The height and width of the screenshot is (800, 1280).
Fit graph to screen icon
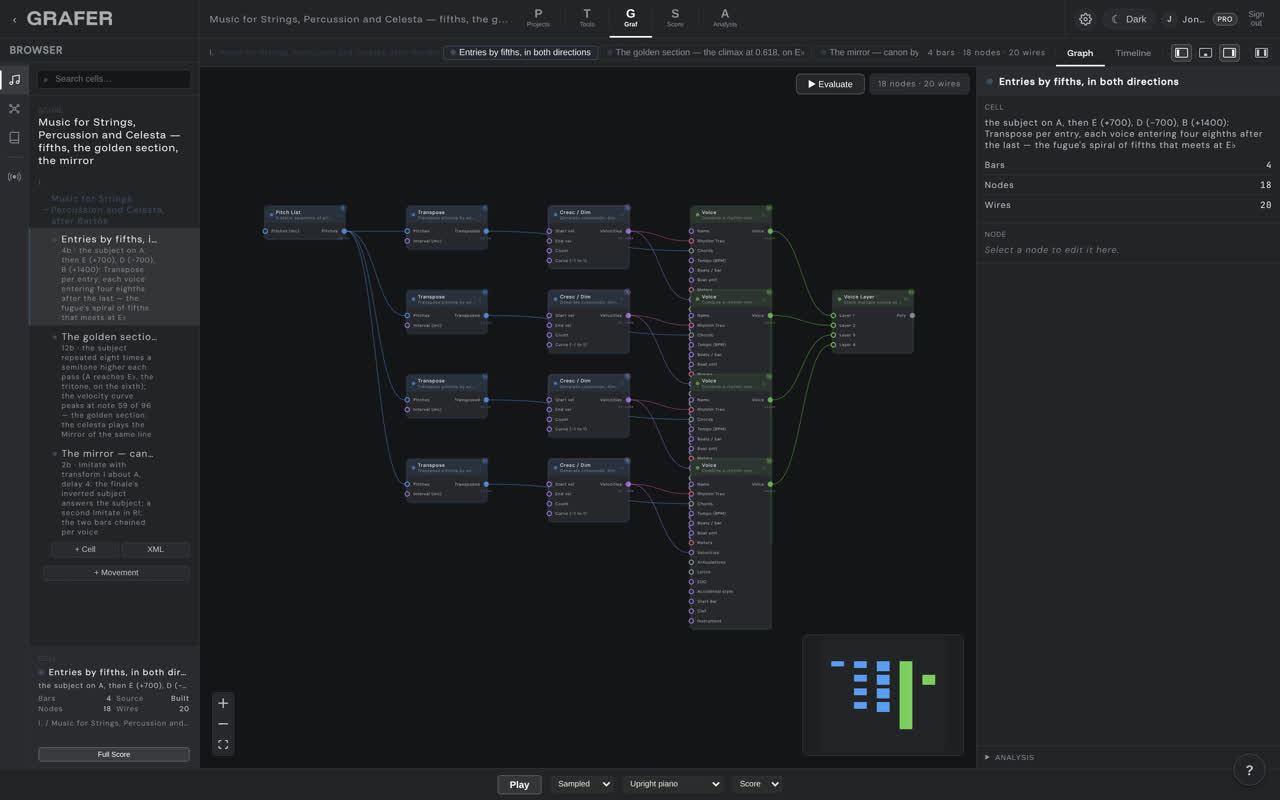tap(223, 745)
